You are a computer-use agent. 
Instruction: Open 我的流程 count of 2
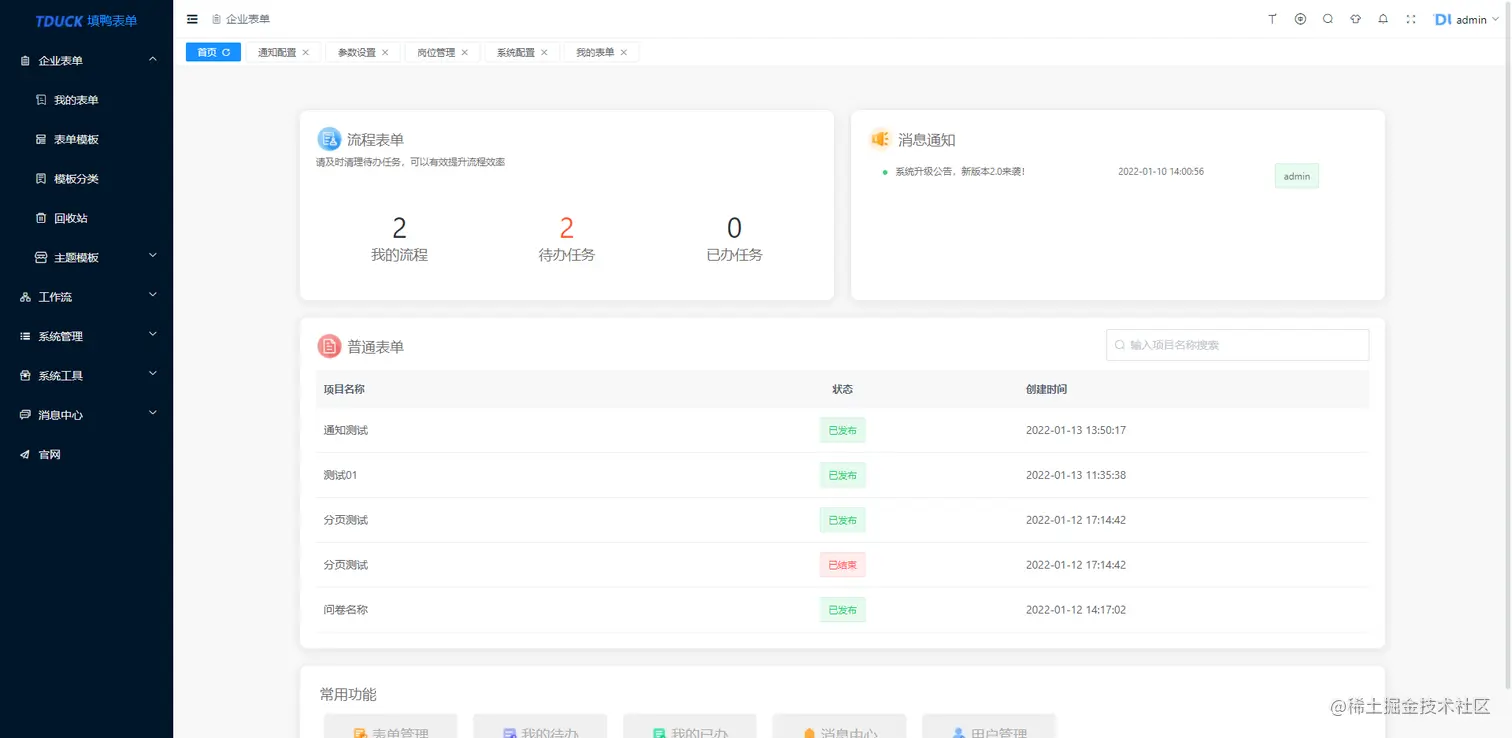pyautogui.click(x=399, y=228)
